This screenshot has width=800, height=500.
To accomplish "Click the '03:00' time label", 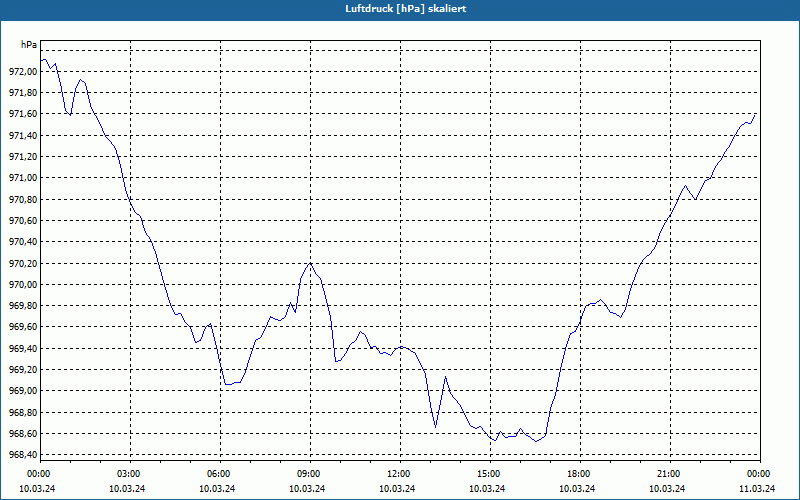I will coord(128,474).
